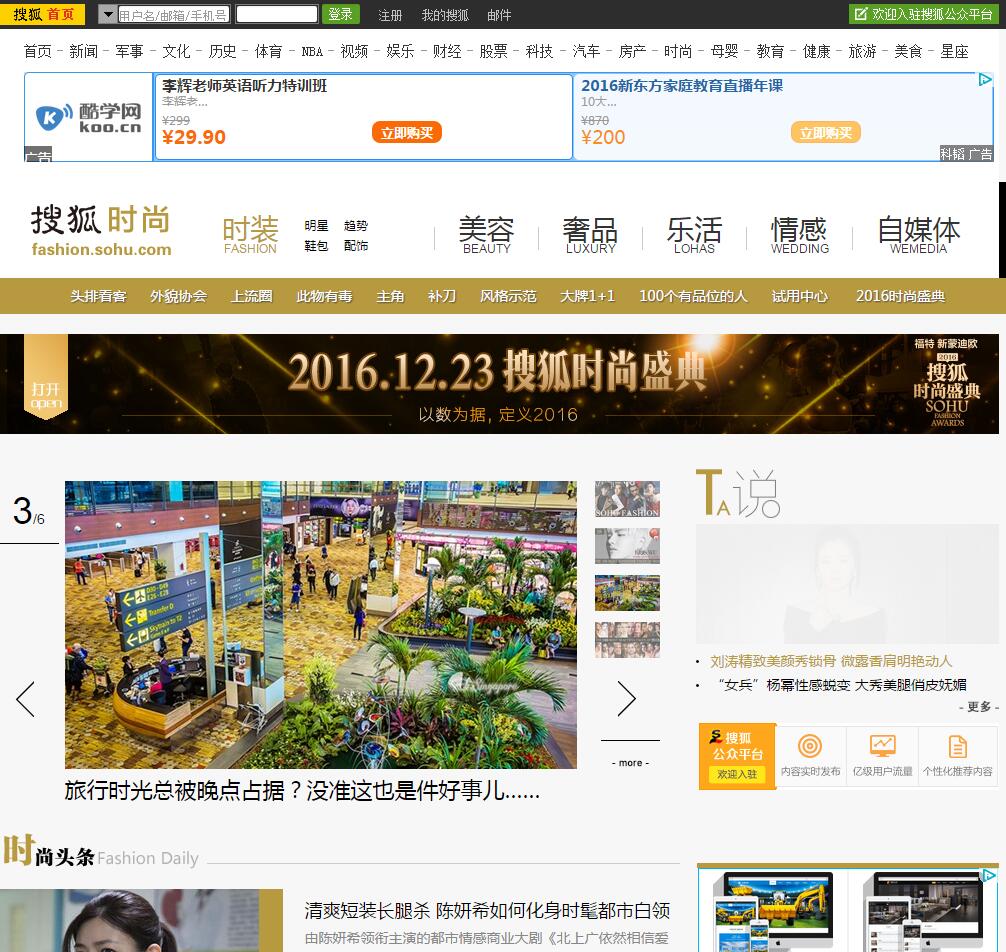This screenshot has height=952, width=1006.
Task: Open article 清爽短装长腿杀 陈妍希
Action: (487, 911)
